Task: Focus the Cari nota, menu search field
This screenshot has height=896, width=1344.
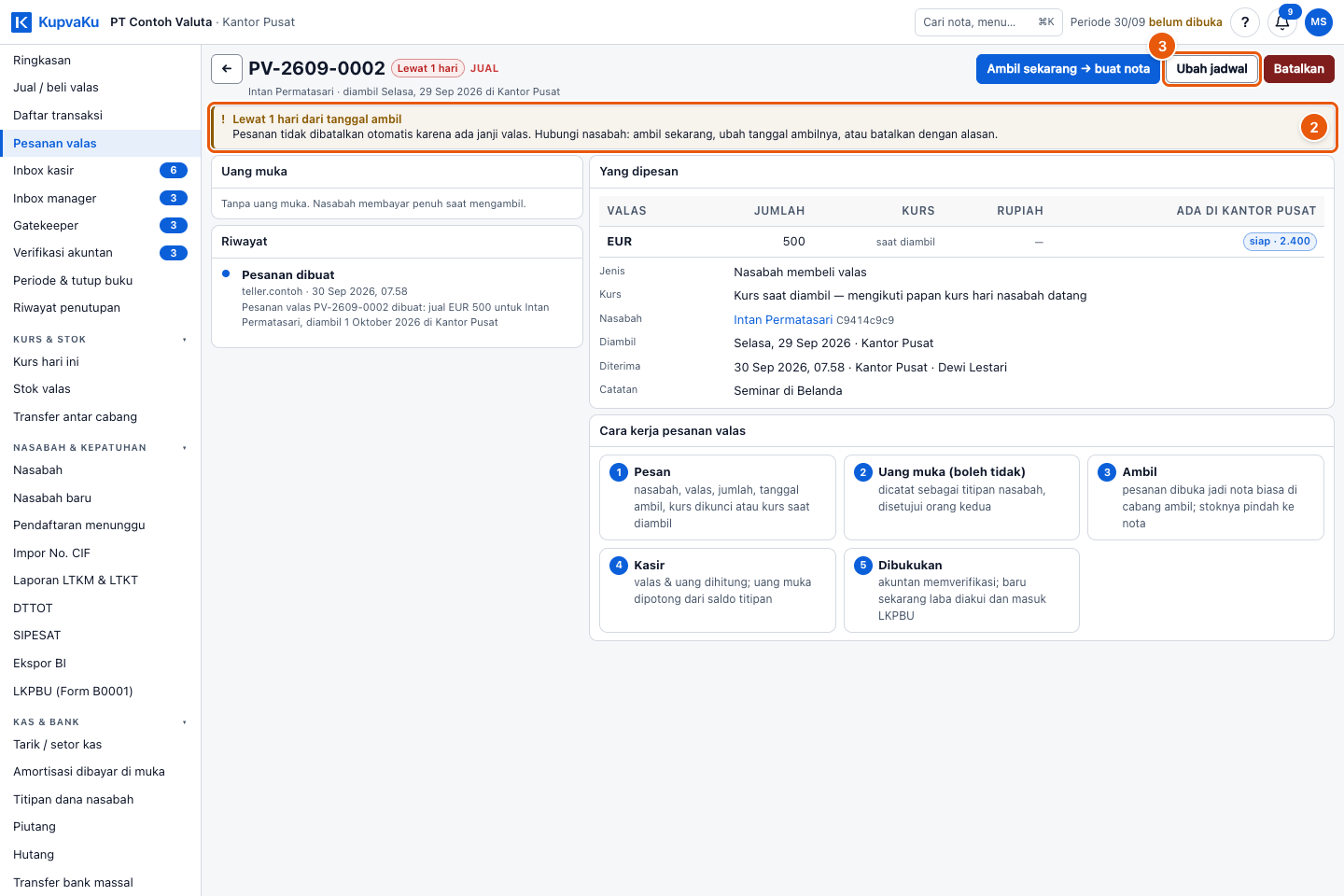Action: click(988, 22)
